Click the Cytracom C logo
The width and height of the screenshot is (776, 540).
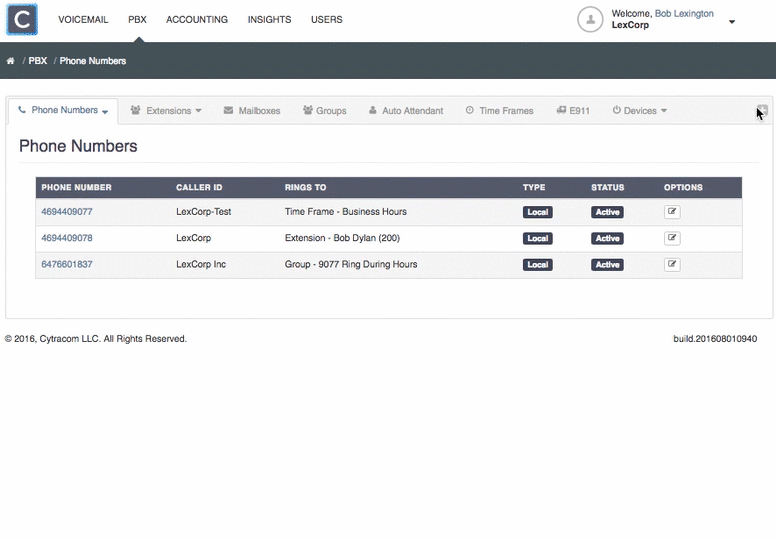[22, 19]
